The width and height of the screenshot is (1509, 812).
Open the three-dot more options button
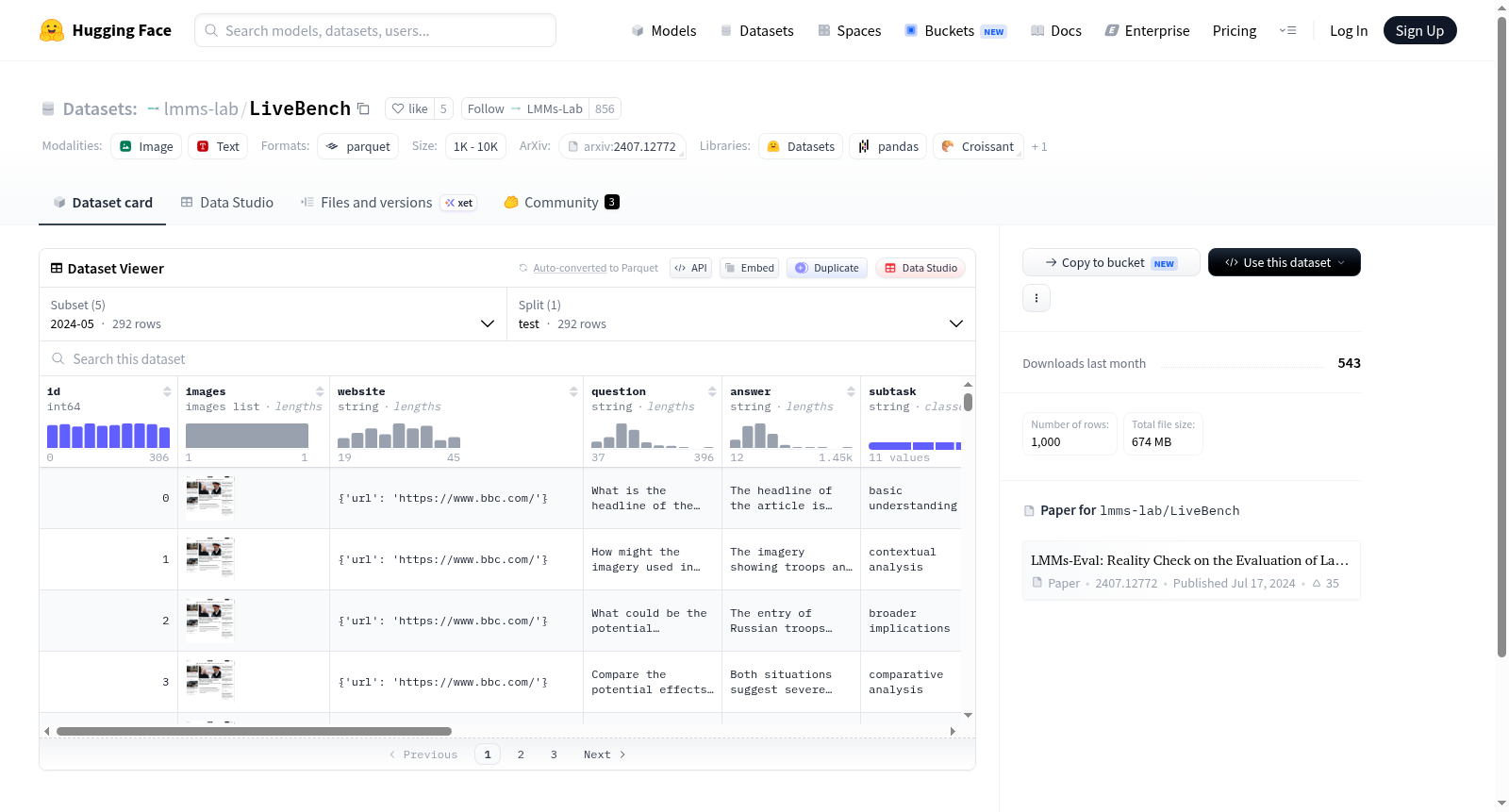coord(1036,298)
